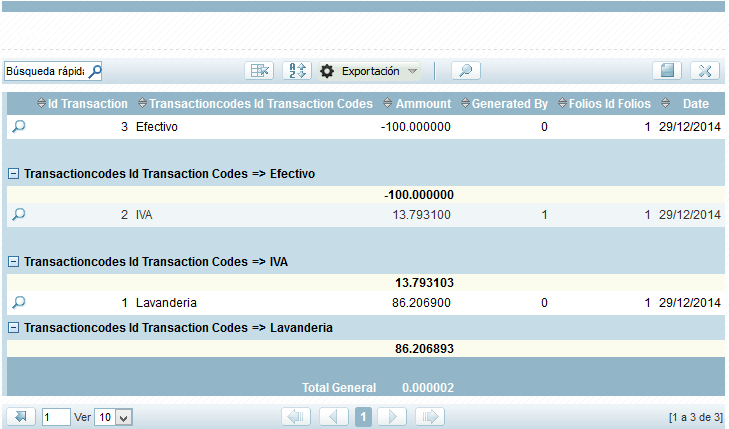Screen dimensions: 729x429
Task: Click the advanced search button in toolbar
Action: click(466, 71)
